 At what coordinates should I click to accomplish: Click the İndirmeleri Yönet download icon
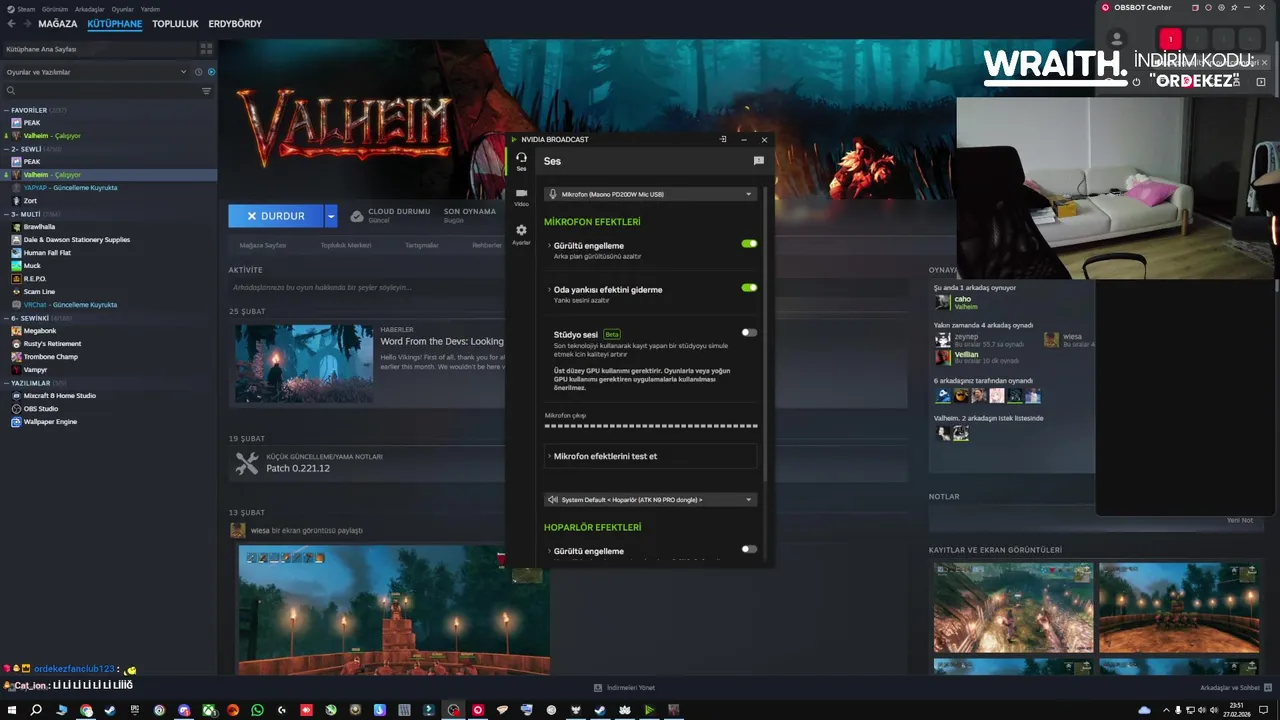tap(598, 688)
